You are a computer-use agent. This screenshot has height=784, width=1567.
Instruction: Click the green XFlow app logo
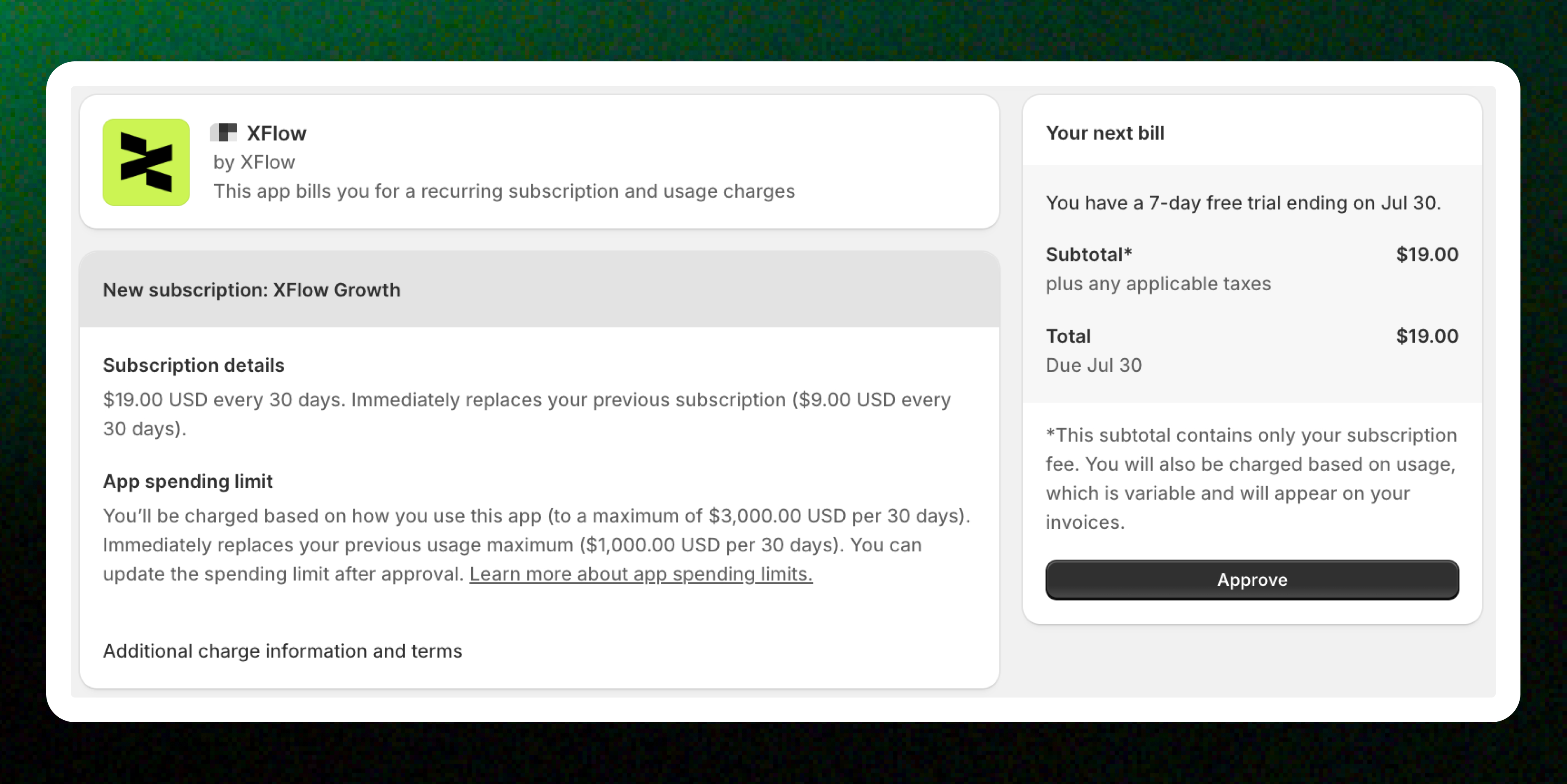tap(146, 162)
